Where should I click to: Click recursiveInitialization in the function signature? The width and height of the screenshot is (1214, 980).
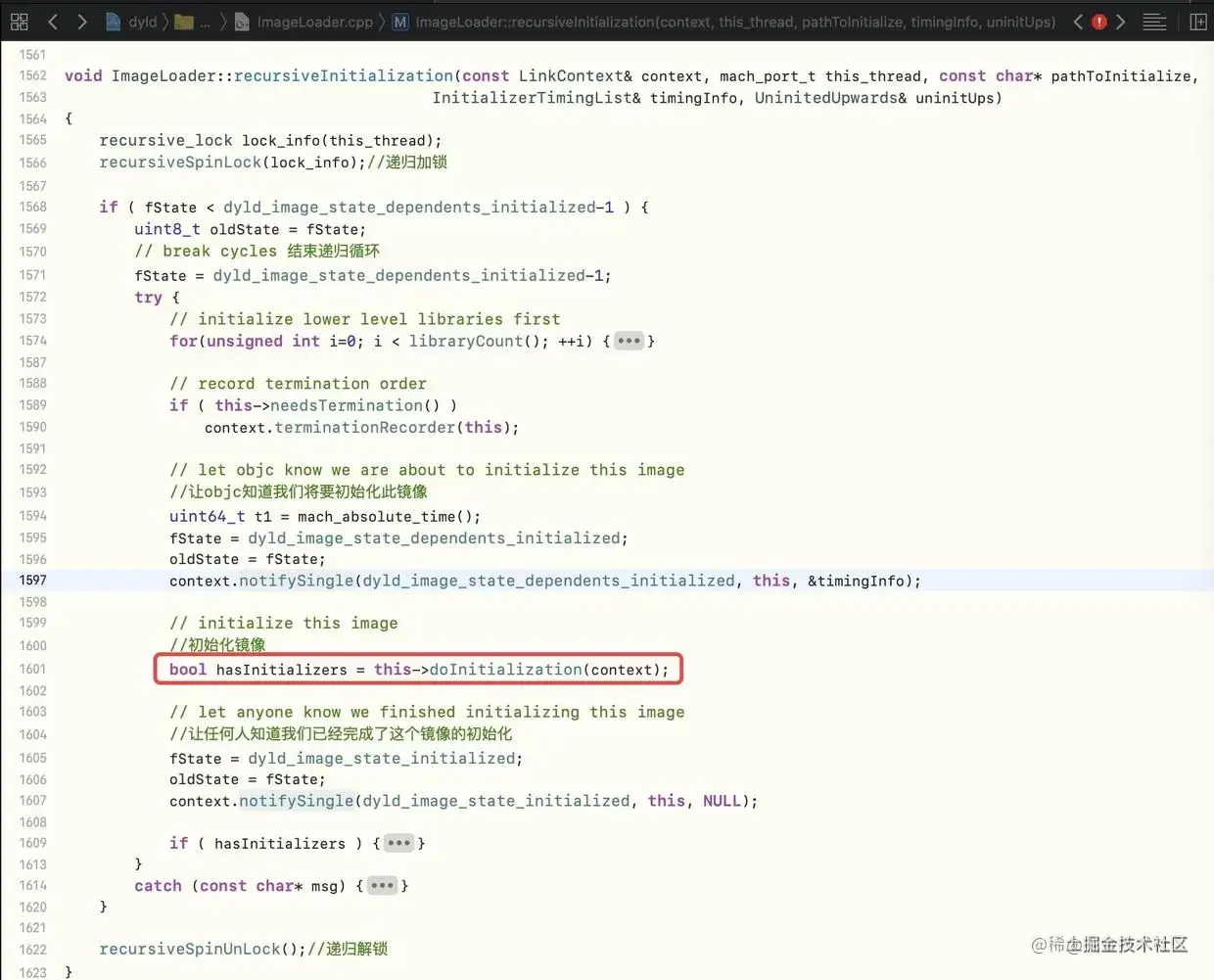(344, 76)
